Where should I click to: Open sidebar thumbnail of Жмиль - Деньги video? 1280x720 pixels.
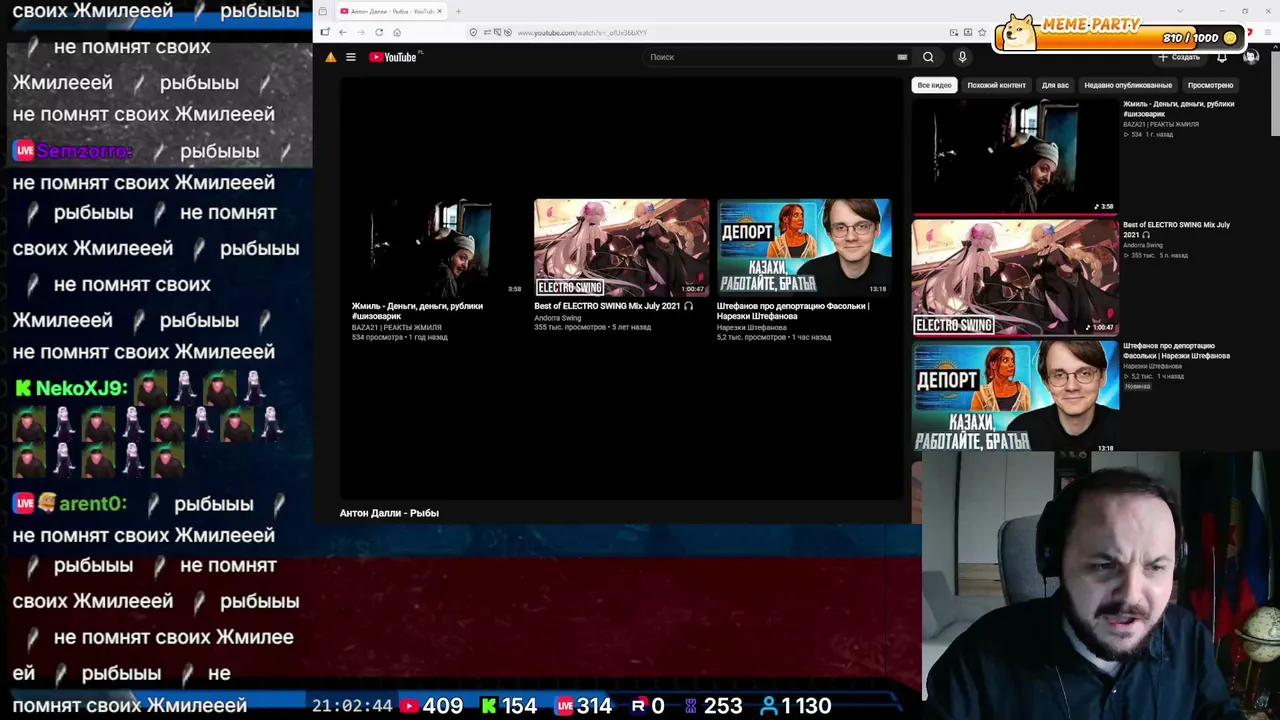[x=1015, y=156]
